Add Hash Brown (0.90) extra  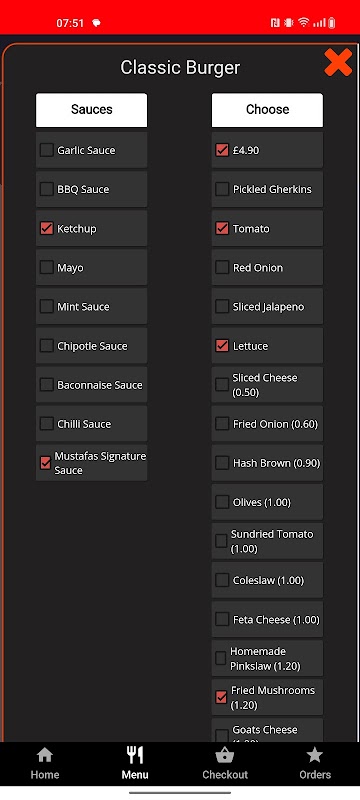tap(222, 463)
